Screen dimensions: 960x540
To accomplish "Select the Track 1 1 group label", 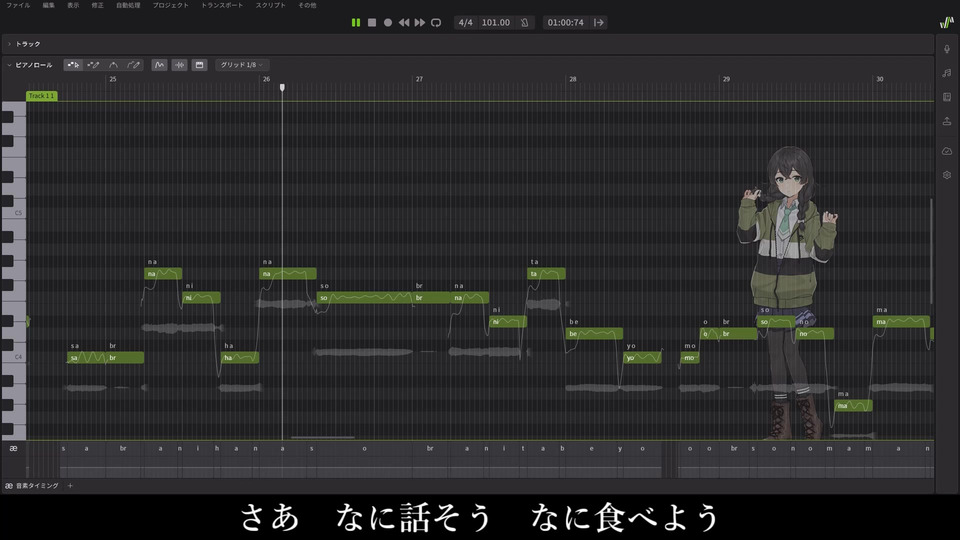I will 42,96.
